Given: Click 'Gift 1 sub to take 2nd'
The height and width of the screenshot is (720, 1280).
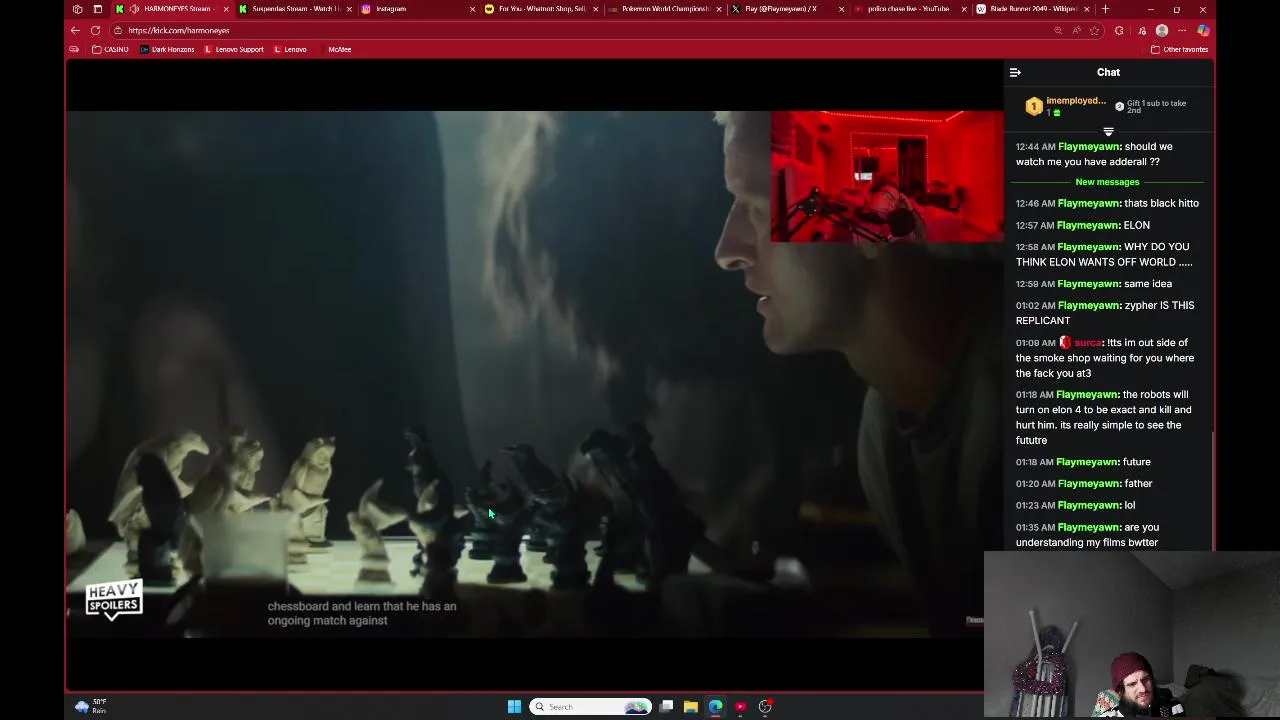Looking at the screenshot, I should coord(1151,106).
